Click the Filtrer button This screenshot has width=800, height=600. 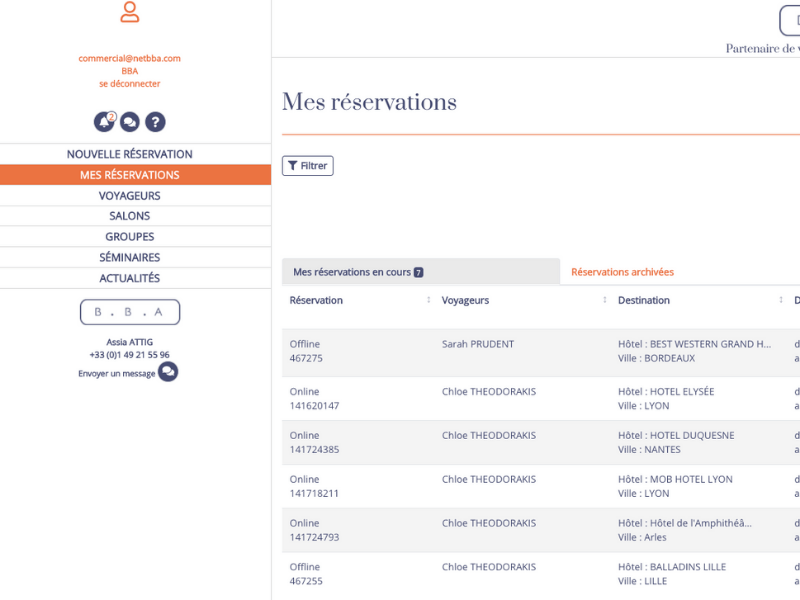(x=308, y=166)
